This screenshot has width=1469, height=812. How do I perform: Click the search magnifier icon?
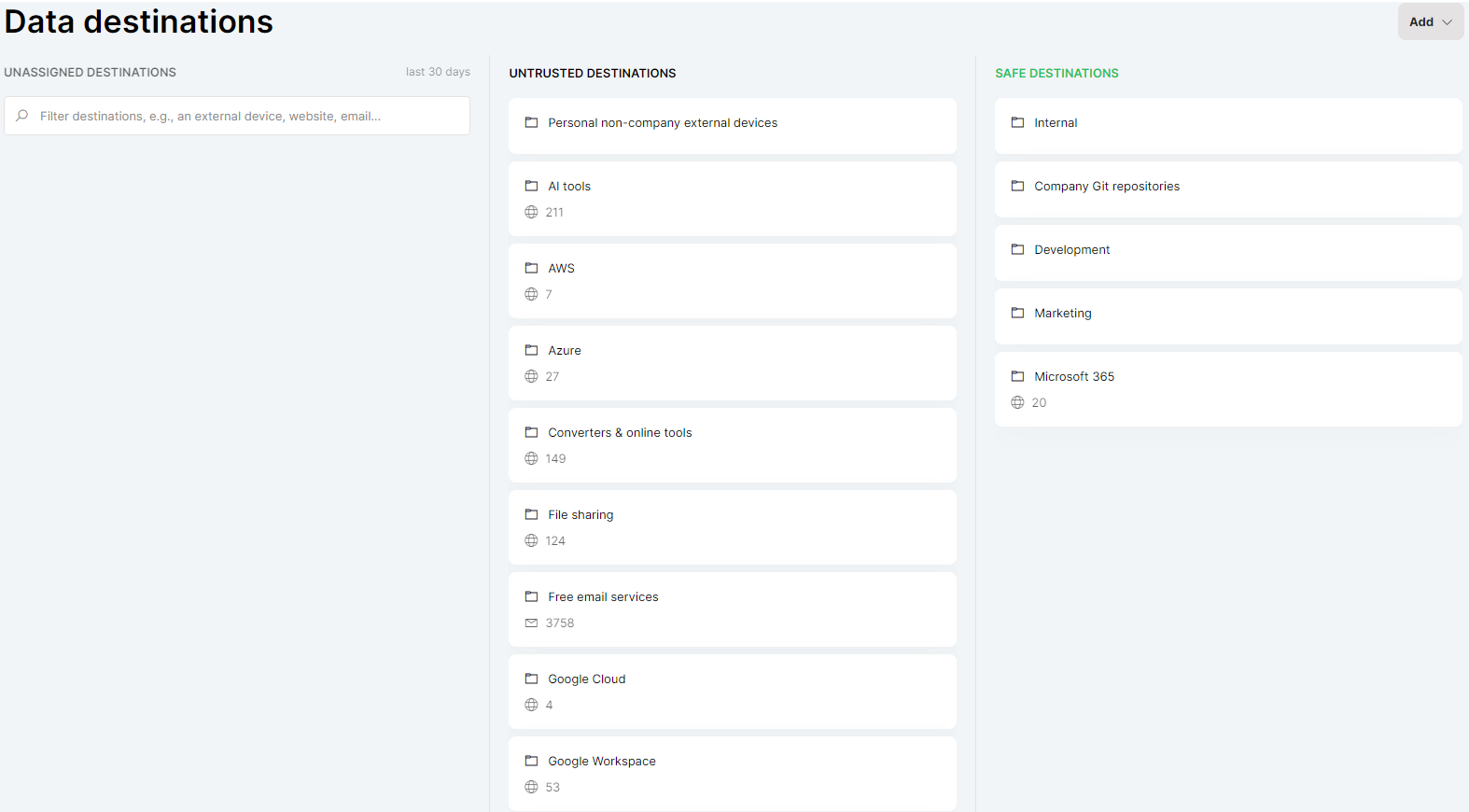pyautogui.click(x=22, y=116)
